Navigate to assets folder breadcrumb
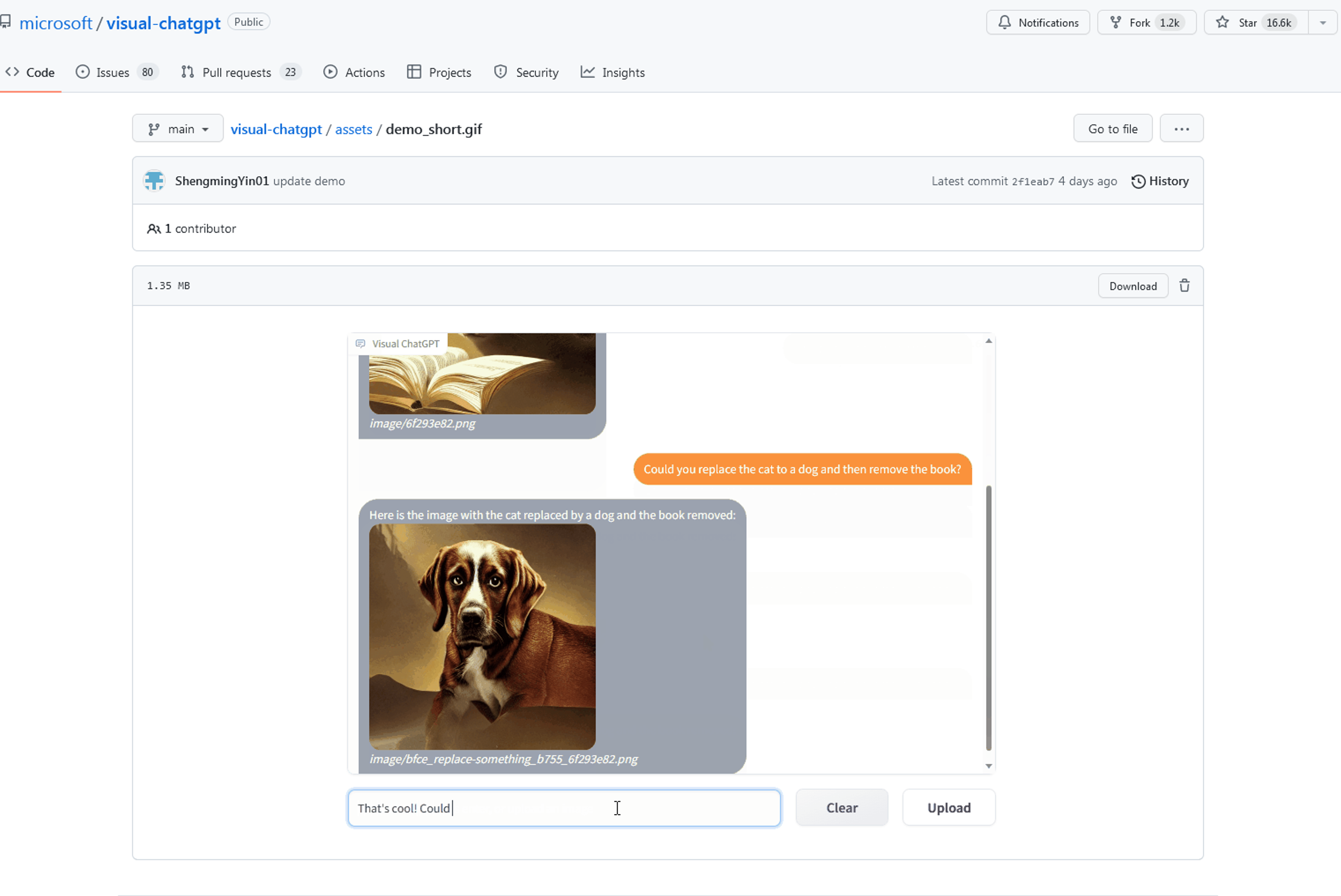Screen dimensions: 1341x896 pos(354,130)
